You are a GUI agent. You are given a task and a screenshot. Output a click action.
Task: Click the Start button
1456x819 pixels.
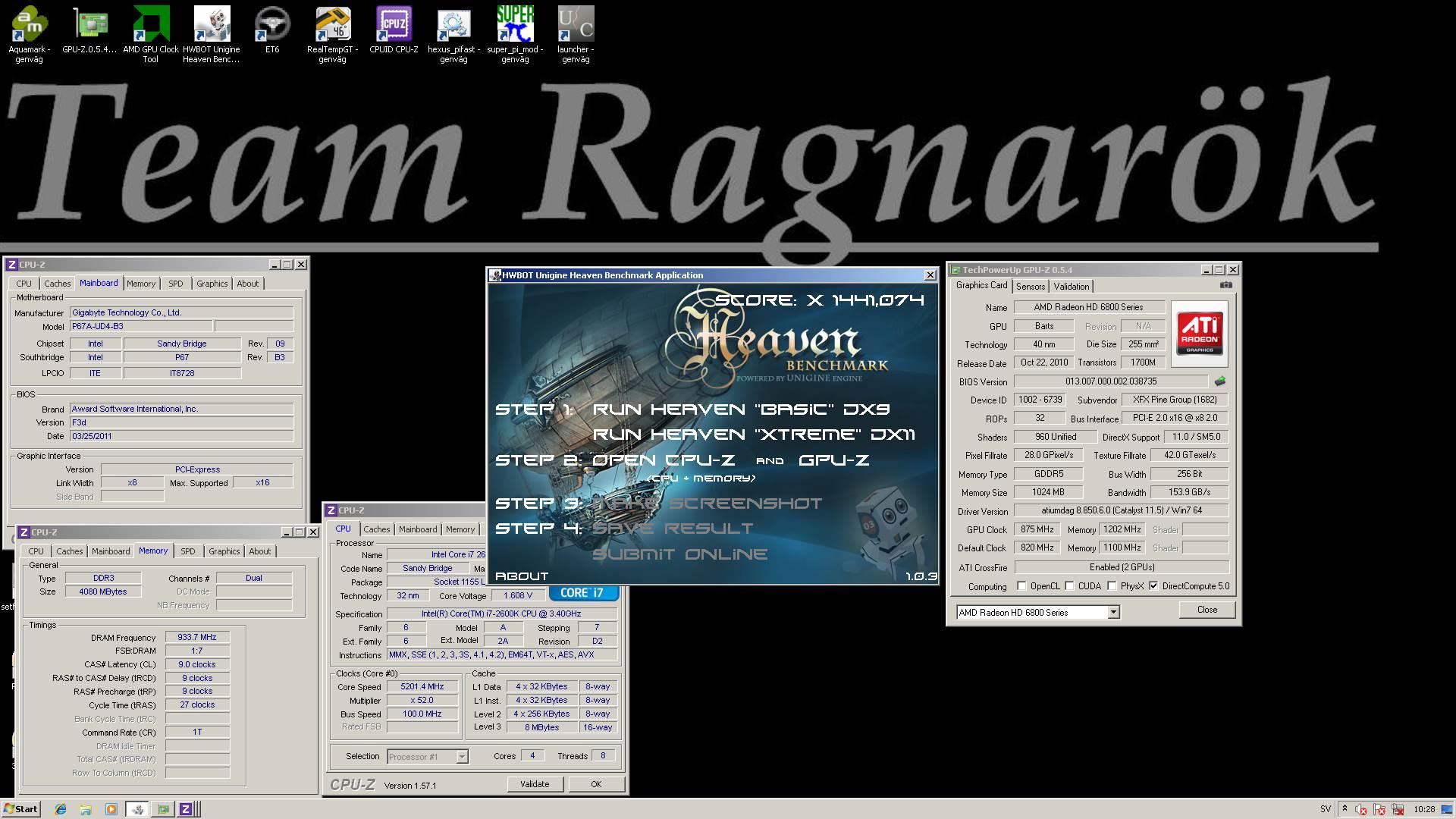point(20,809)
